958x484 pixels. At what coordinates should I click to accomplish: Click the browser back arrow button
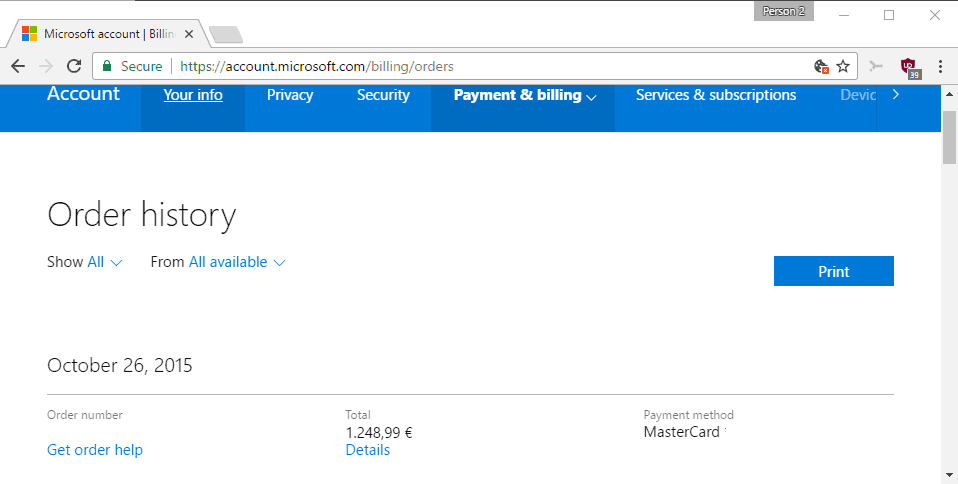[18, 66]
